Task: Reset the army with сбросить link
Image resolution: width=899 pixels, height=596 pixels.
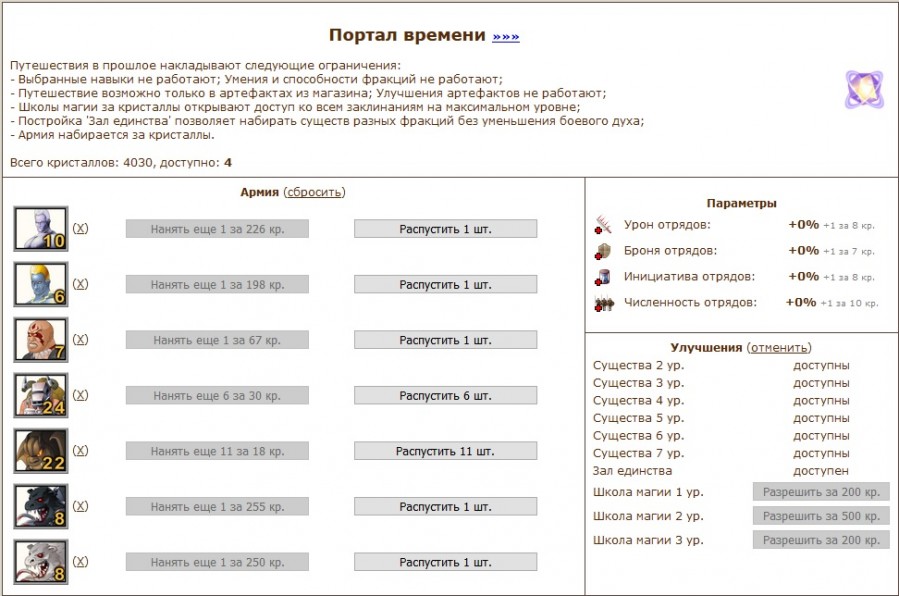Action: click(x=314, y=192)
